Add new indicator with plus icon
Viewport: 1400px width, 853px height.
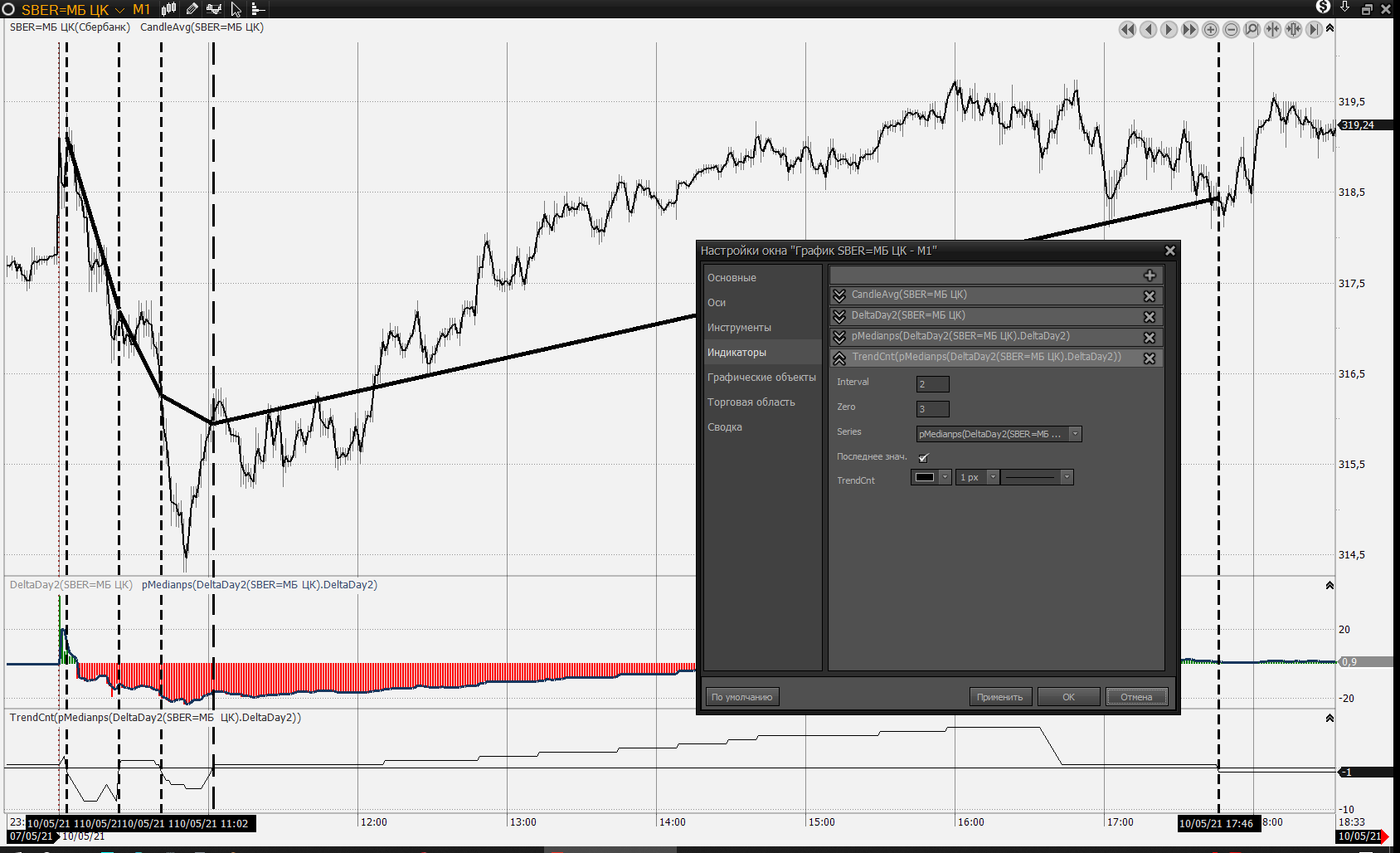[x=1150, y=275]
